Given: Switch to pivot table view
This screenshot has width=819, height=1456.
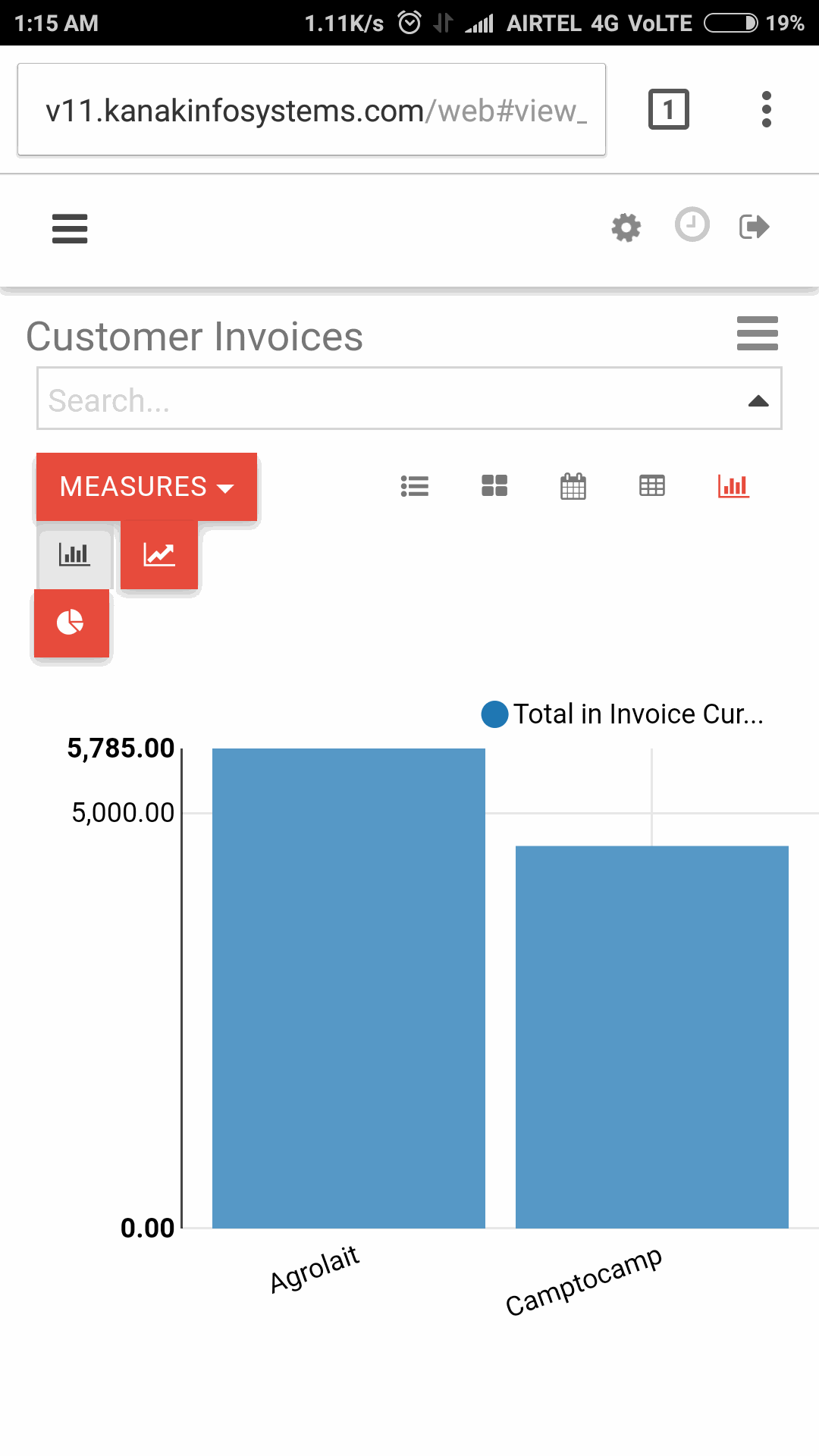Looking at the screenshot, I should click(x=652, y=485).
